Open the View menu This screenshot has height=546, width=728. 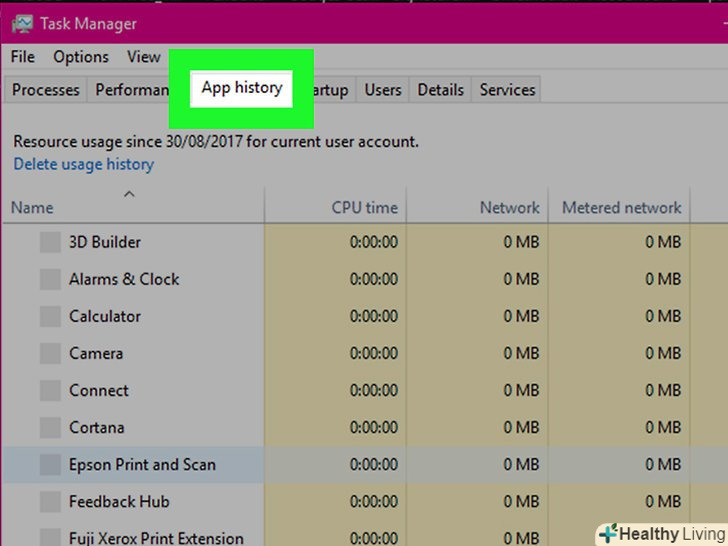[144, 57]
